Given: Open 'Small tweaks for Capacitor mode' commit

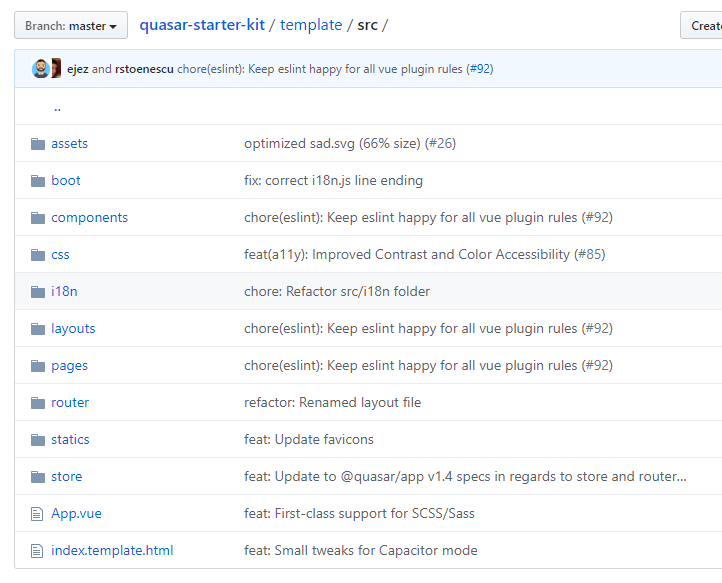Looking at the screenshot, I should [361, 551].
